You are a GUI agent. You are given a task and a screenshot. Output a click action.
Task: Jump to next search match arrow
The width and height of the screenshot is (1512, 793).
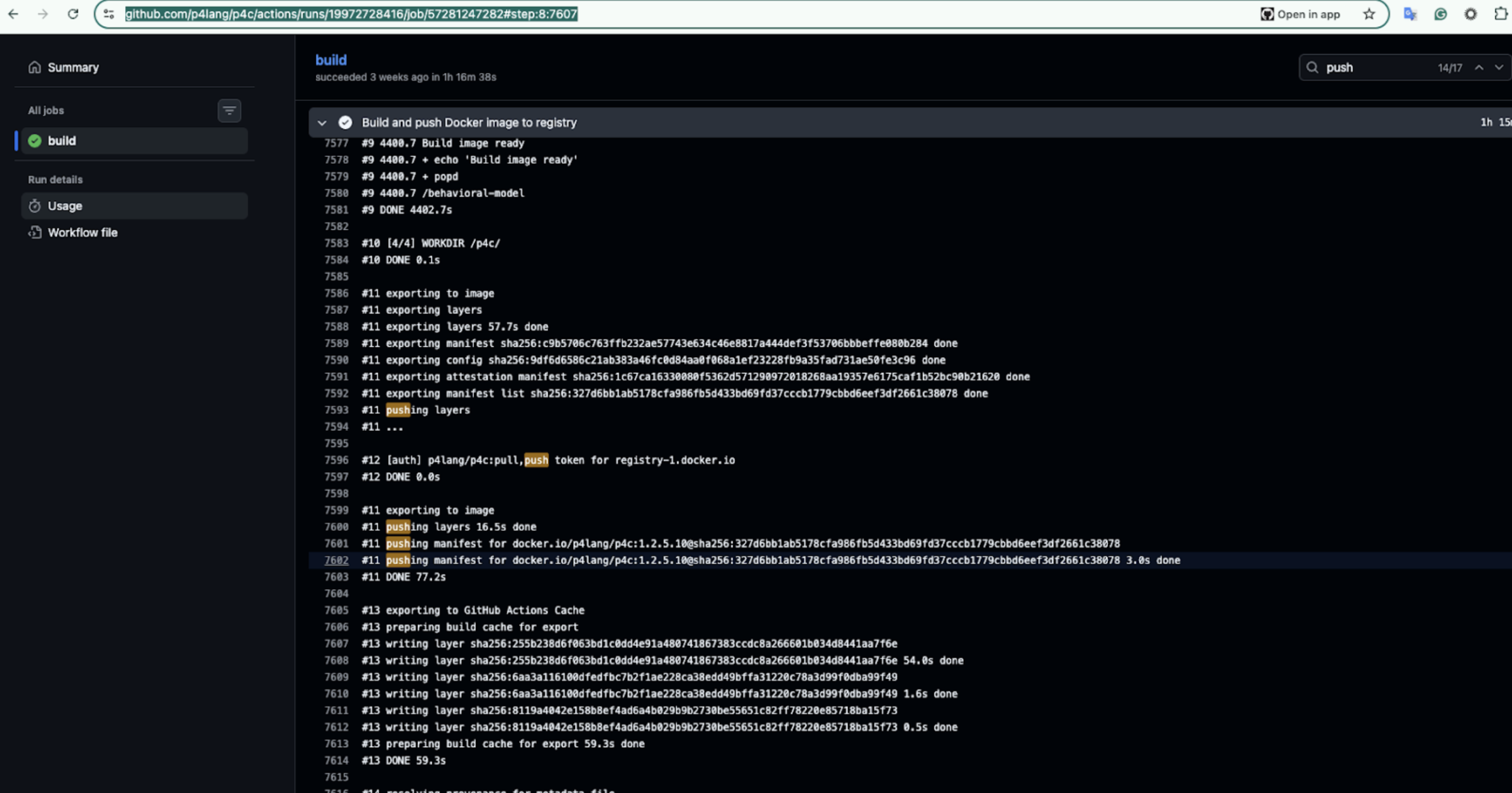(1499, 67)
